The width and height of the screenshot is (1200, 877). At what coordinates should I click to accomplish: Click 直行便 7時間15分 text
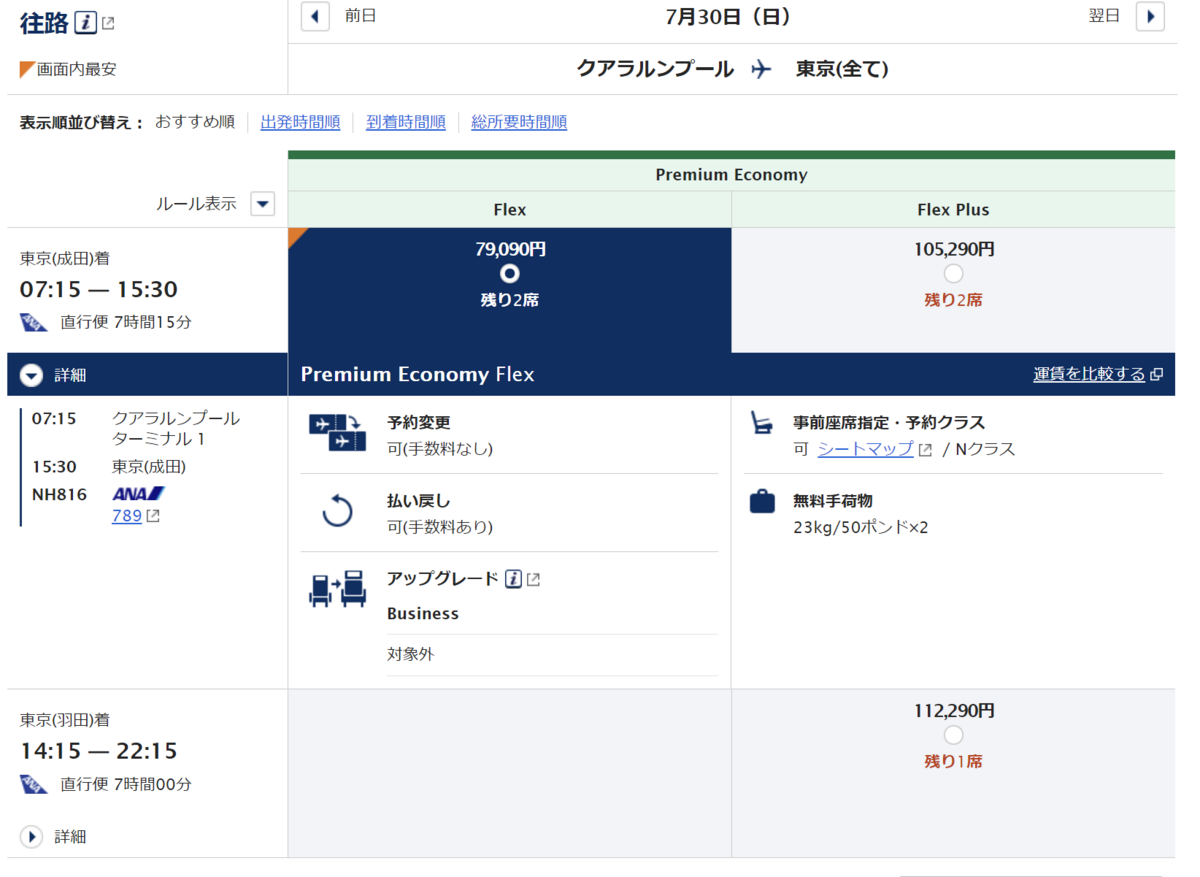126,322
